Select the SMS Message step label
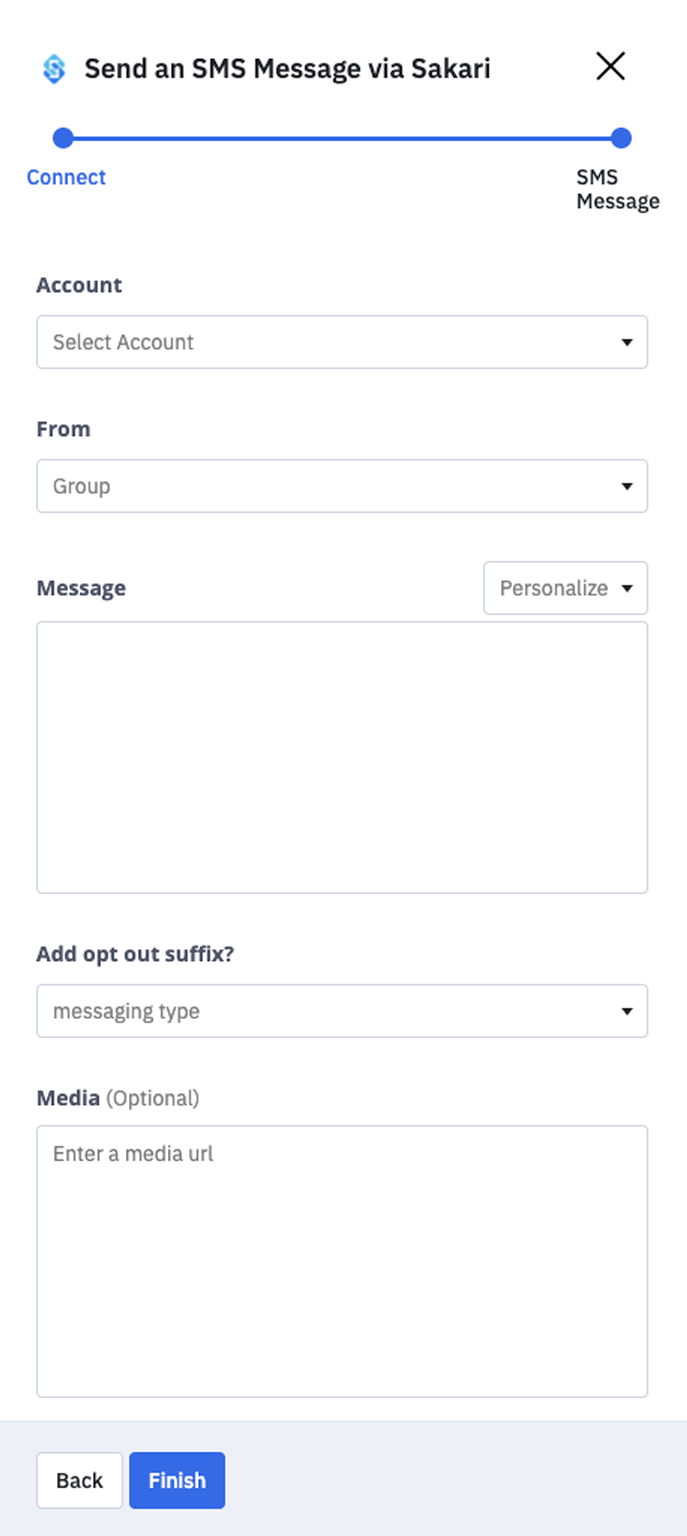The image size is (687, 1536). tap(616, 189)
